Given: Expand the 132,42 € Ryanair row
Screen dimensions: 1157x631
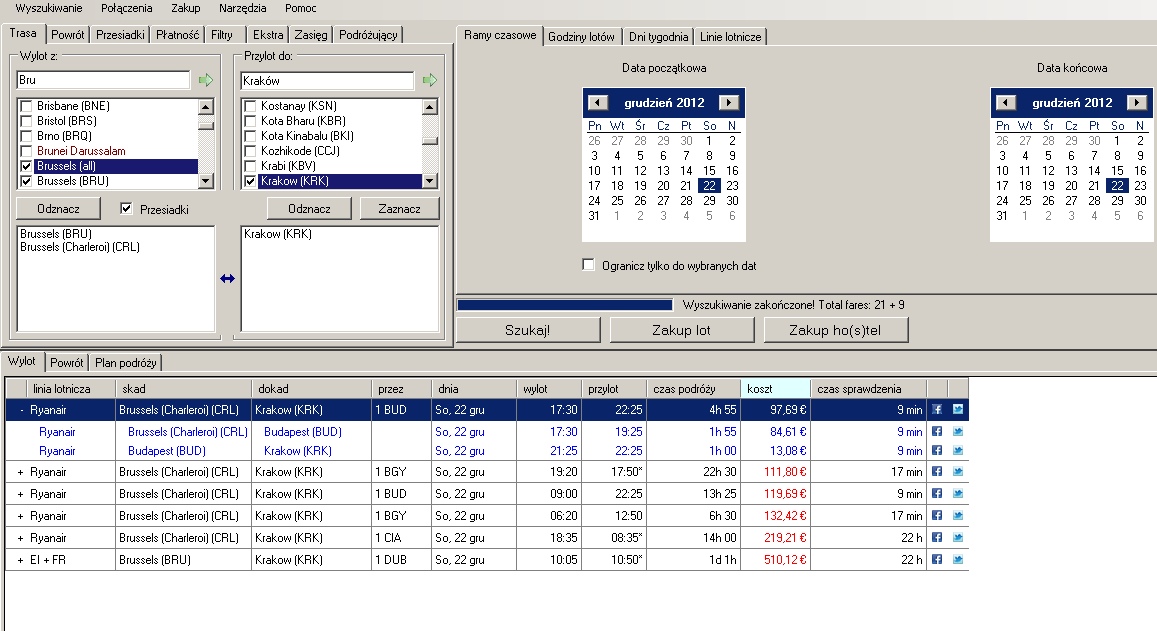Looking at the screenshot, I should click(21, 517).
